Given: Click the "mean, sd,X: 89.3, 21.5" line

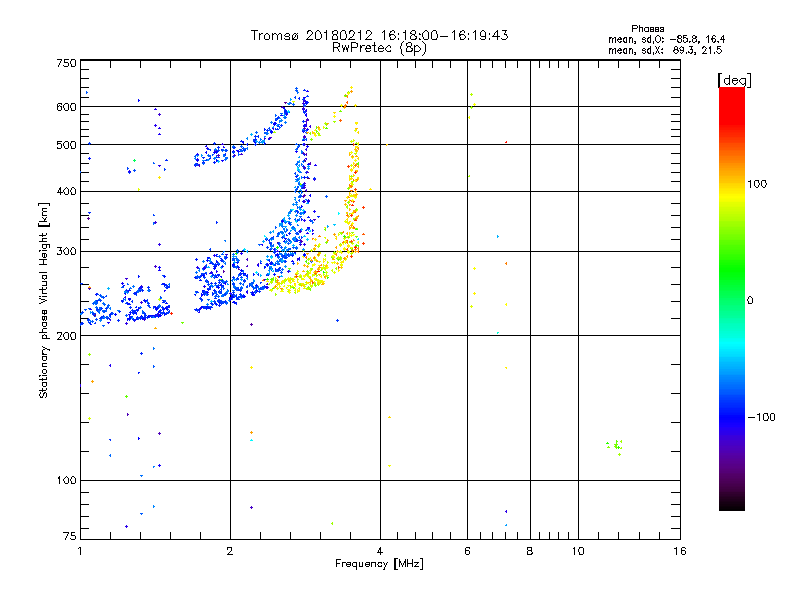Looking at the screenshot, I should click(x=665, y=50).
